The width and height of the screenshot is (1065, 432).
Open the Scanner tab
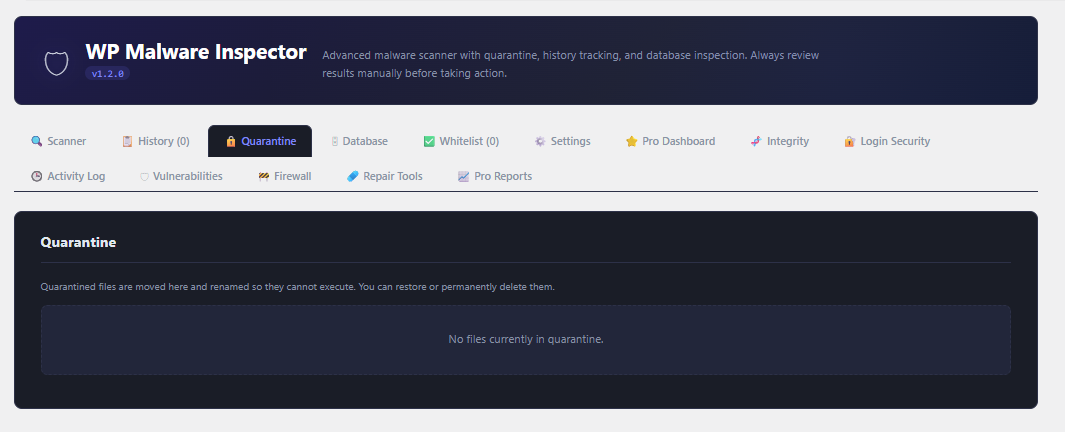66,141
